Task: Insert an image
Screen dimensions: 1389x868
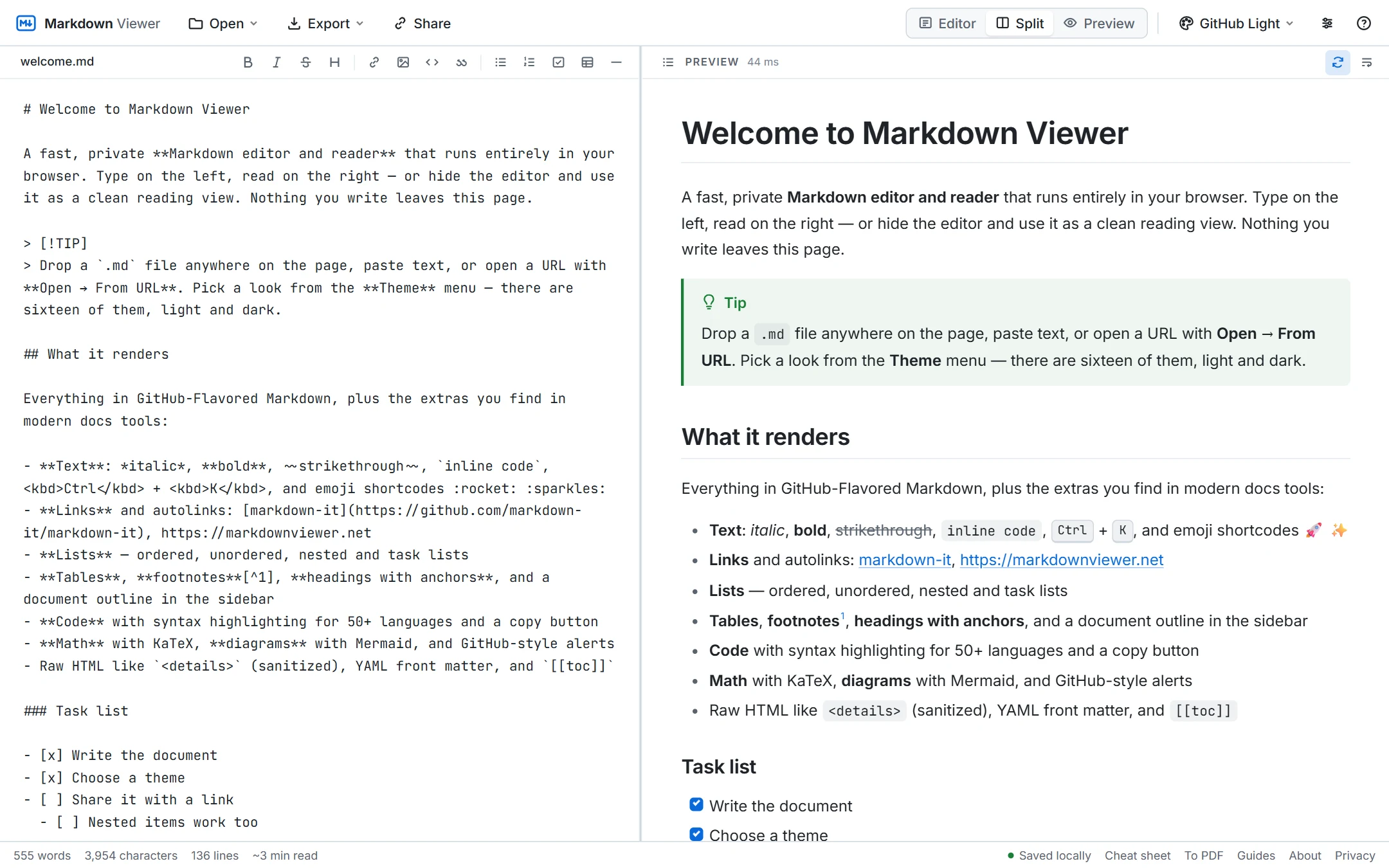Action: [x=403, y=62]
